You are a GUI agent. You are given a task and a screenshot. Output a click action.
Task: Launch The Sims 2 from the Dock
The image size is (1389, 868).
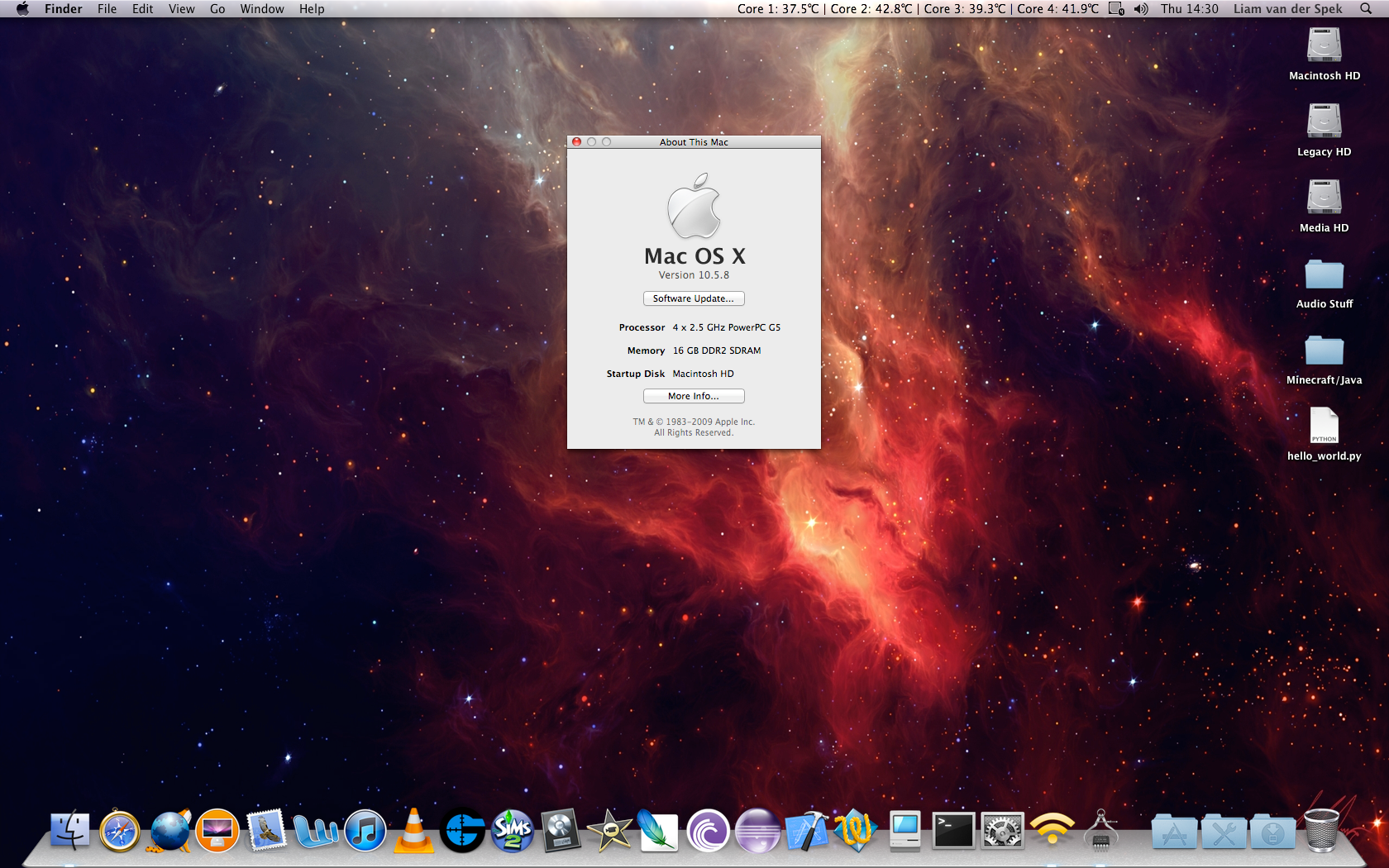tap(512, 831)
